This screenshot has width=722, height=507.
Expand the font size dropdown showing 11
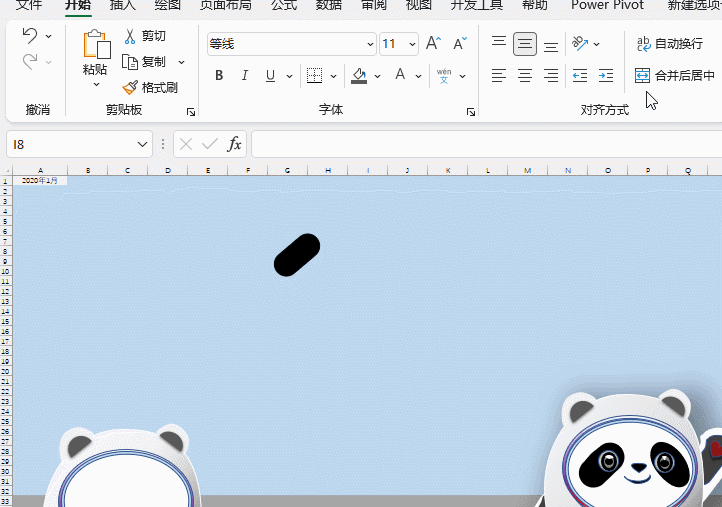pos(413,44)
